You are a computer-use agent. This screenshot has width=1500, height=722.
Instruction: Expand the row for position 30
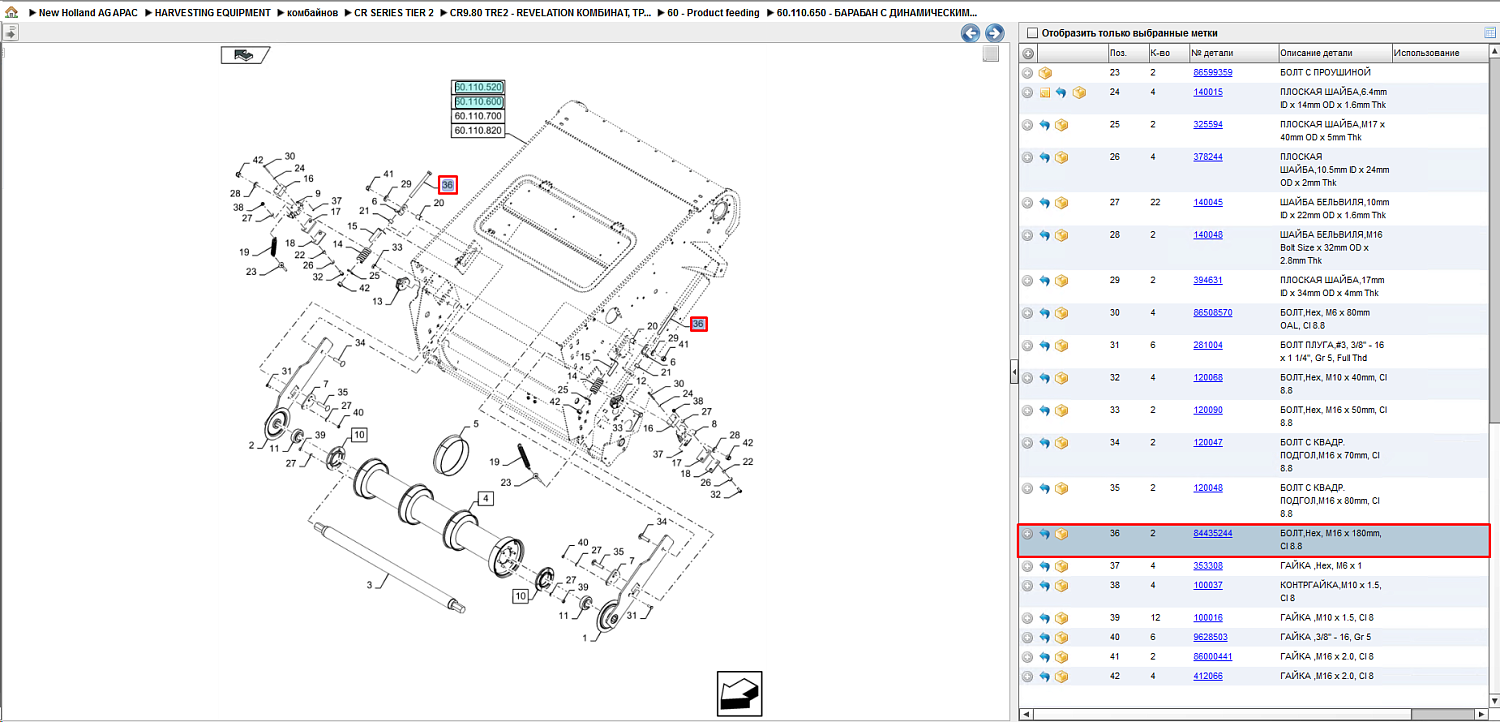[1027, 313]
